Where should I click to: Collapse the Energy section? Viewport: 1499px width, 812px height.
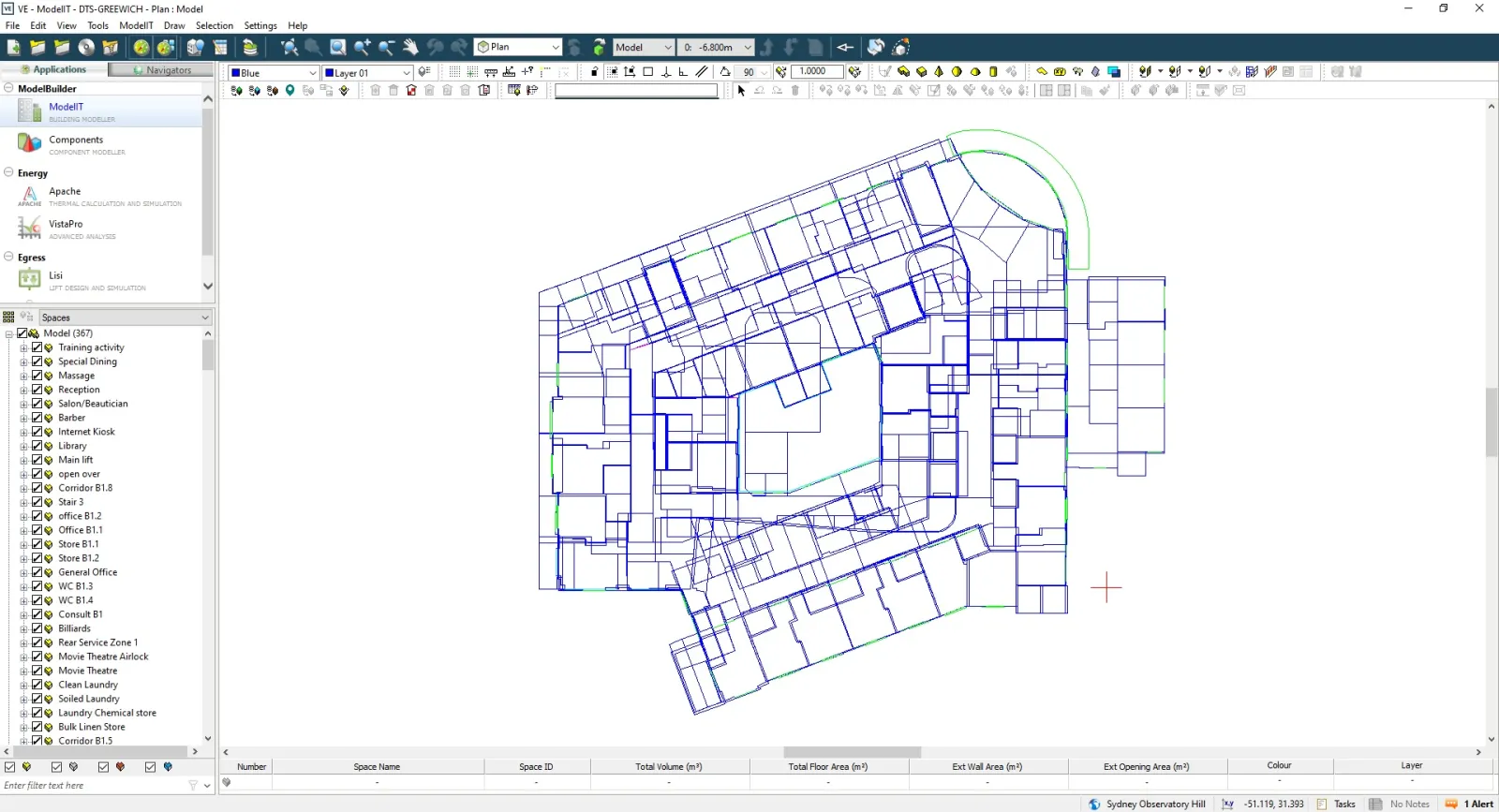pos(8,172)
